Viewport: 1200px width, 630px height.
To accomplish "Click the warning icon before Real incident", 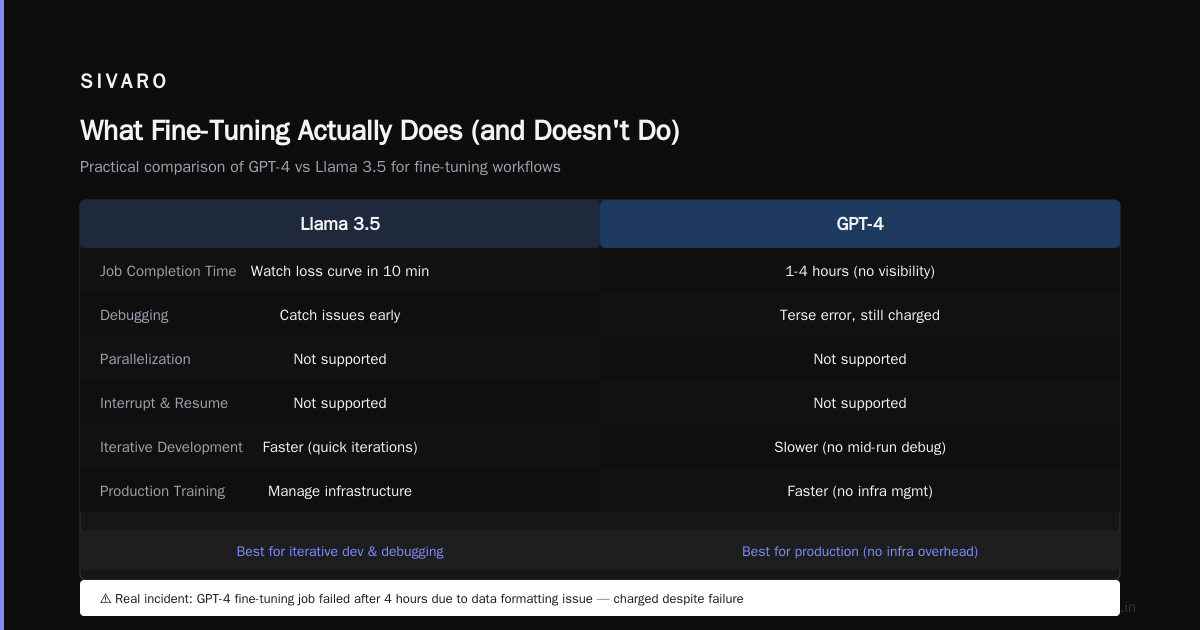I will [105, 599].
